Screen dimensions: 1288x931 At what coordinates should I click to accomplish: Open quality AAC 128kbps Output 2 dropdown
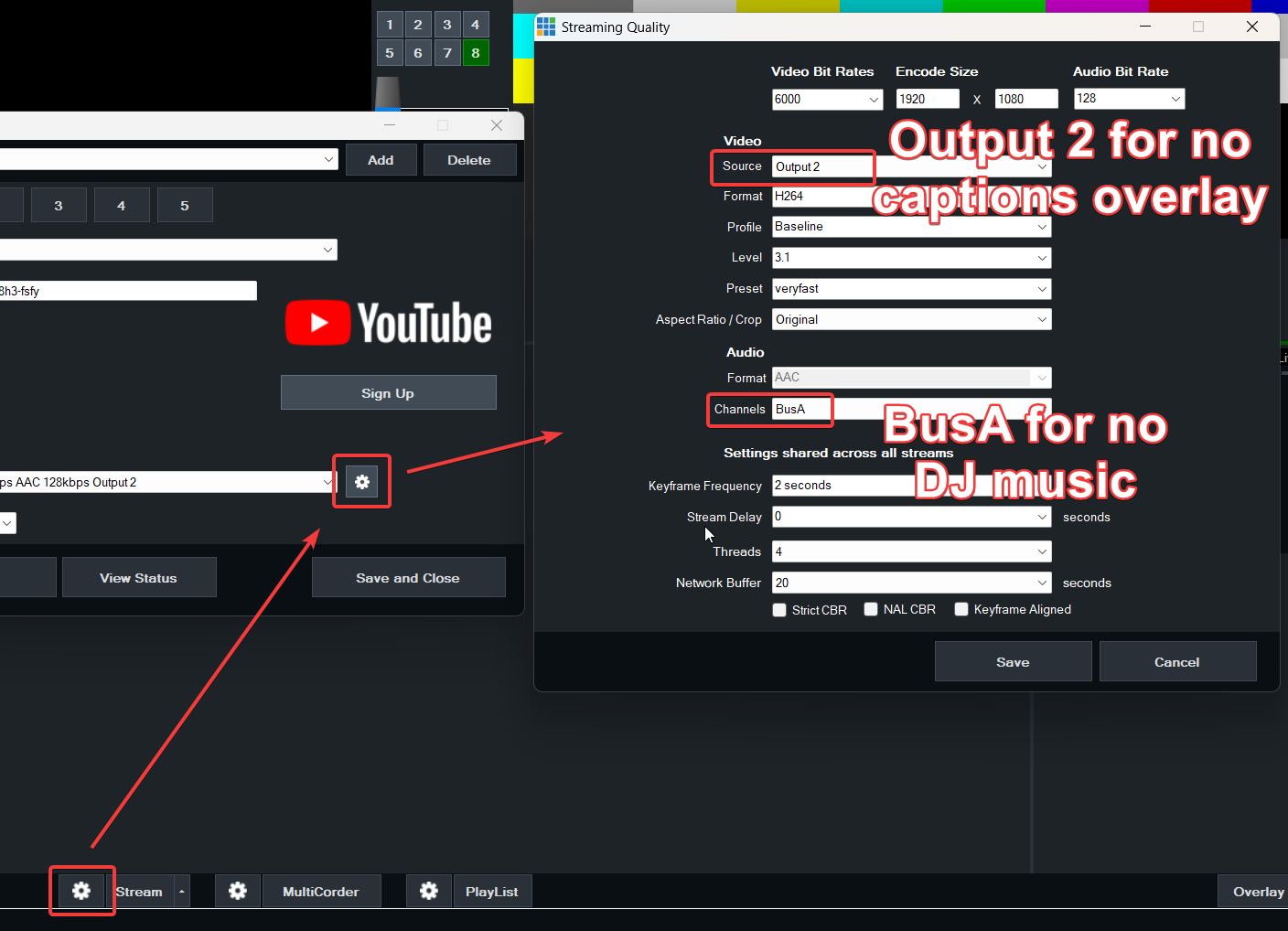(x=167, y=482)
